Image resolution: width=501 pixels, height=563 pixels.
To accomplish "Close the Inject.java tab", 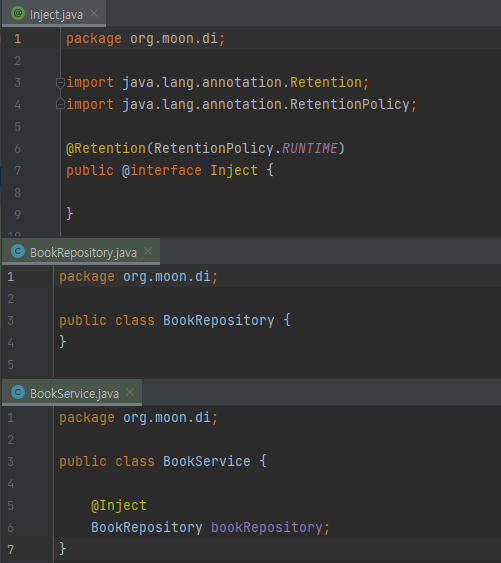I will [94, 14].
